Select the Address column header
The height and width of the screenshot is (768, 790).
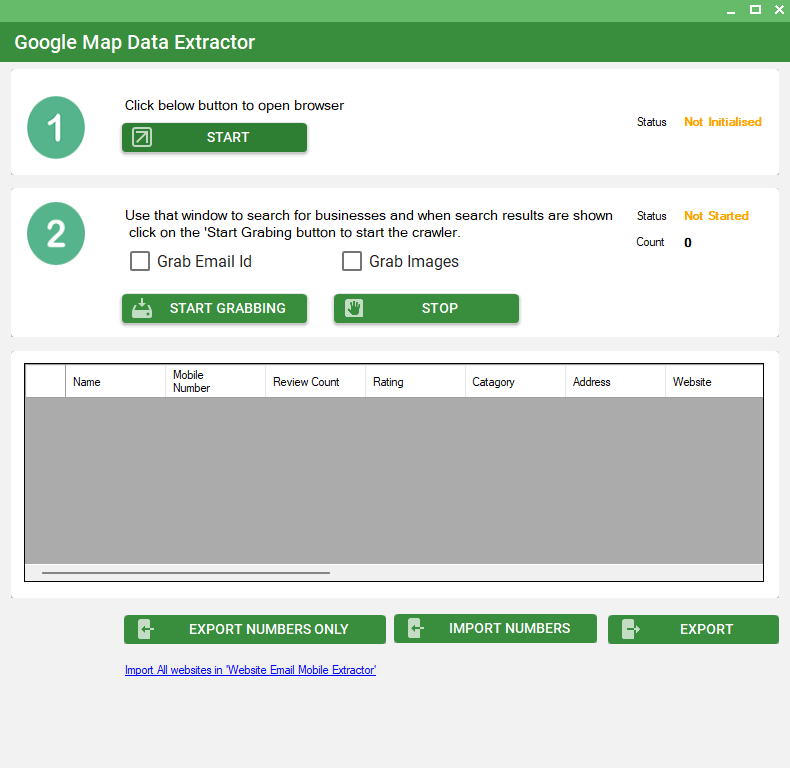(615, 382)
